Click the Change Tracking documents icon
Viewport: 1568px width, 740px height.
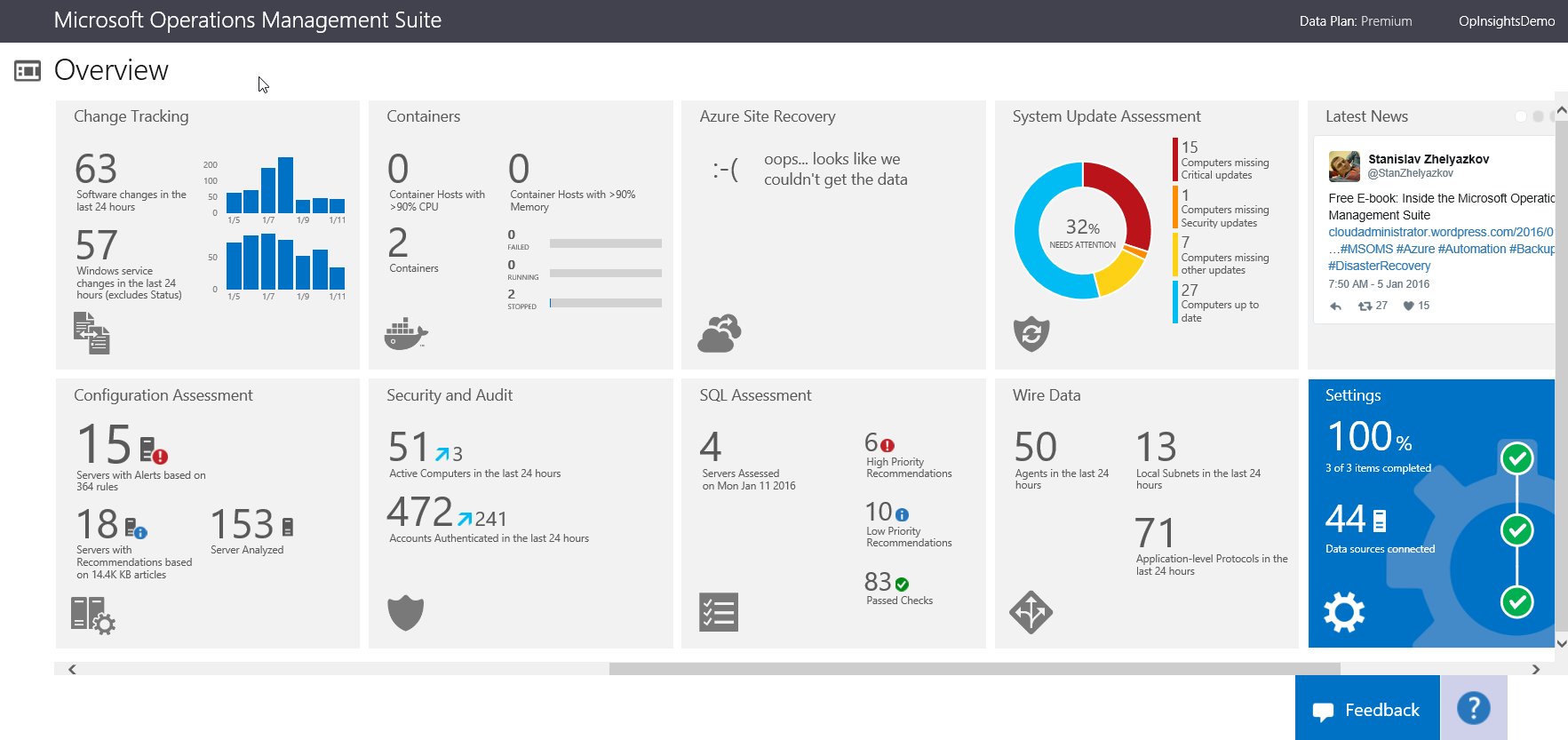92,333
